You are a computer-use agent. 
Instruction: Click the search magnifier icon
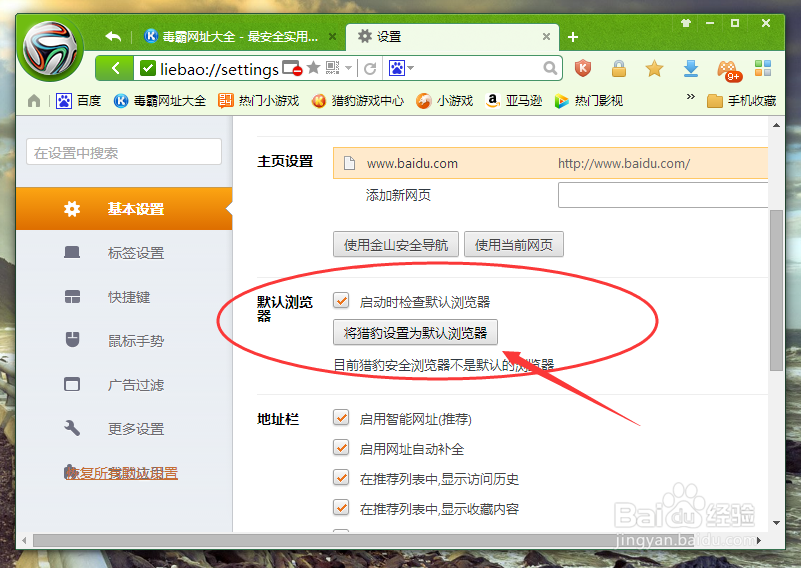pyautogui.click(x=550, y=68)
